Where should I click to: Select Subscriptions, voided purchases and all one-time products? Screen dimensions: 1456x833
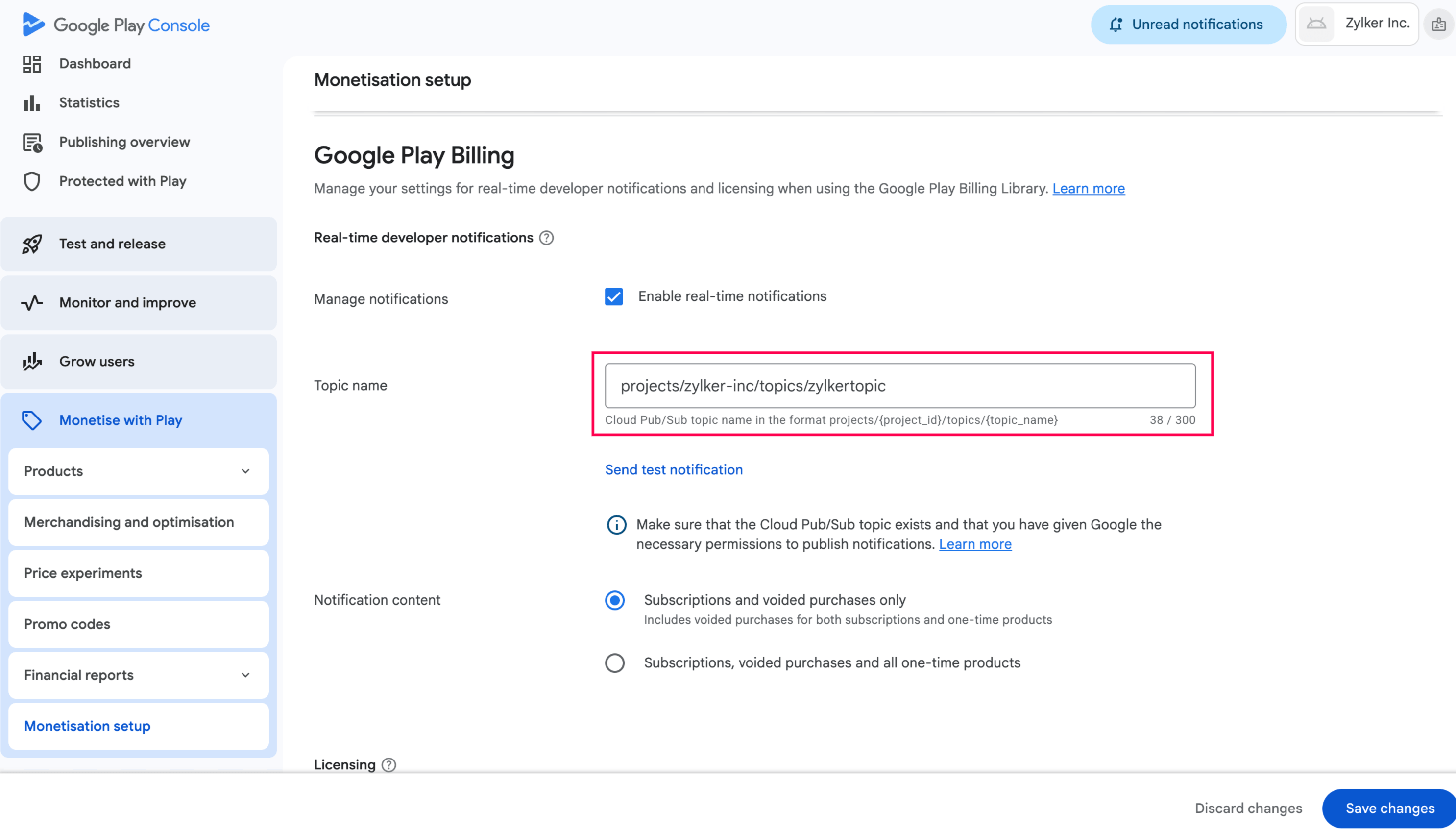(615, 663)
